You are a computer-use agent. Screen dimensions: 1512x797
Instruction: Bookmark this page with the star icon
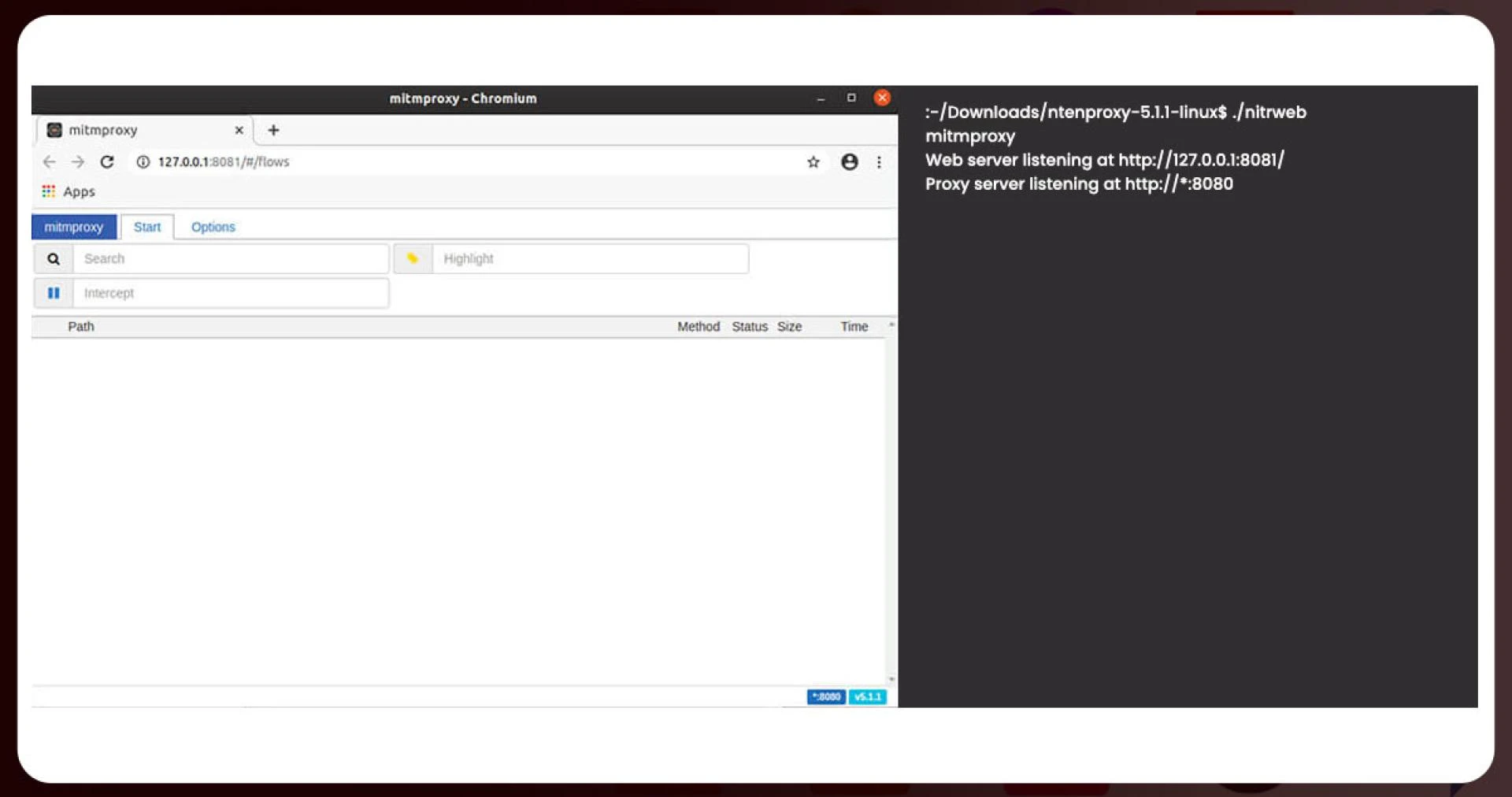pyautogui.click(x=813, y=162)
